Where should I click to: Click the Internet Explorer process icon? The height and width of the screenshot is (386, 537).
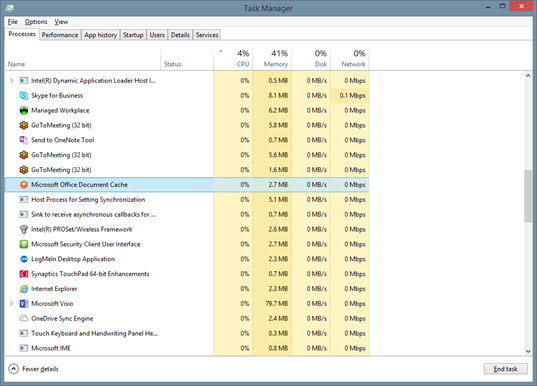[24, 289]
